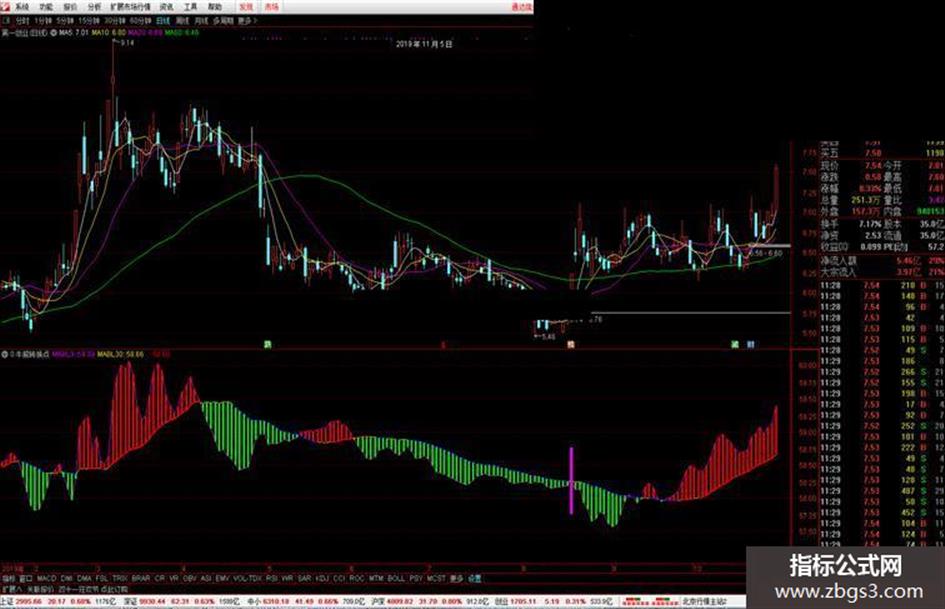Open the 系统 menu
The image size is (945, 609).
point(22,7)
